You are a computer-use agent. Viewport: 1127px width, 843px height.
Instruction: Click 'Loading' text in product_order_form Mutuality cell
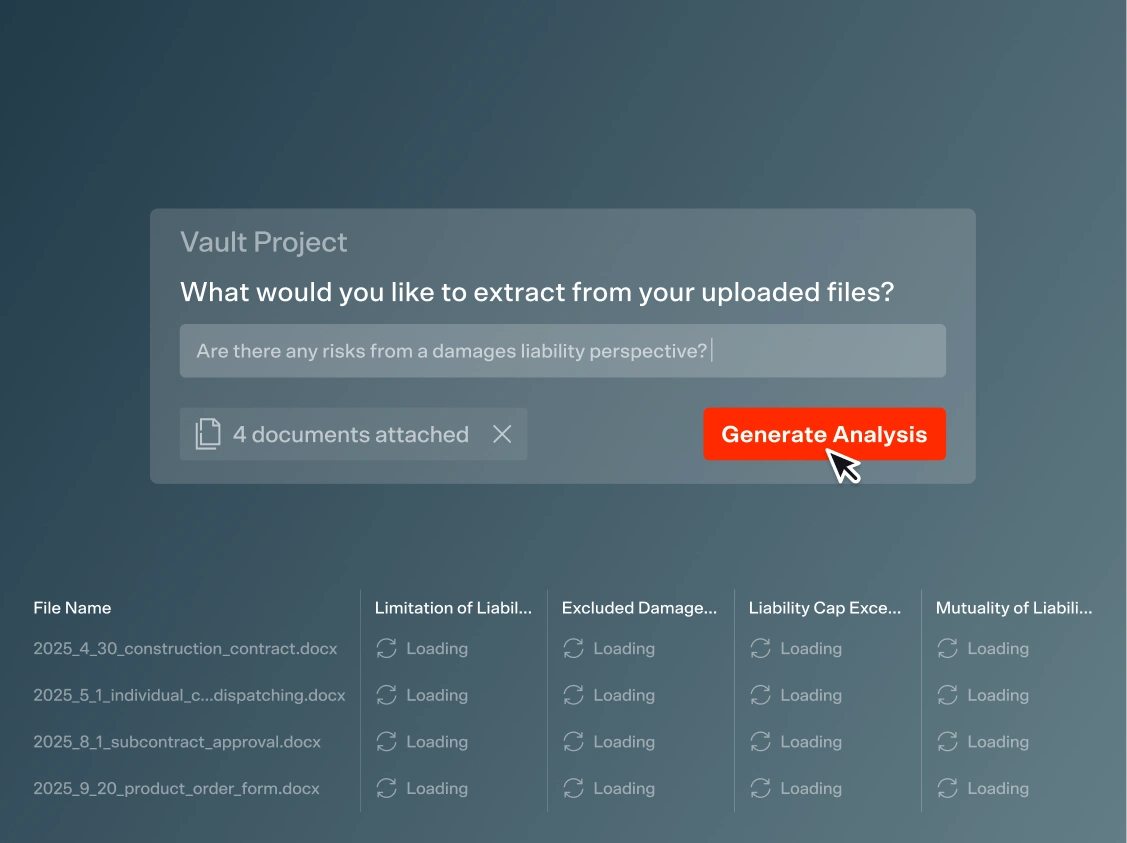[x=998, y=789]
